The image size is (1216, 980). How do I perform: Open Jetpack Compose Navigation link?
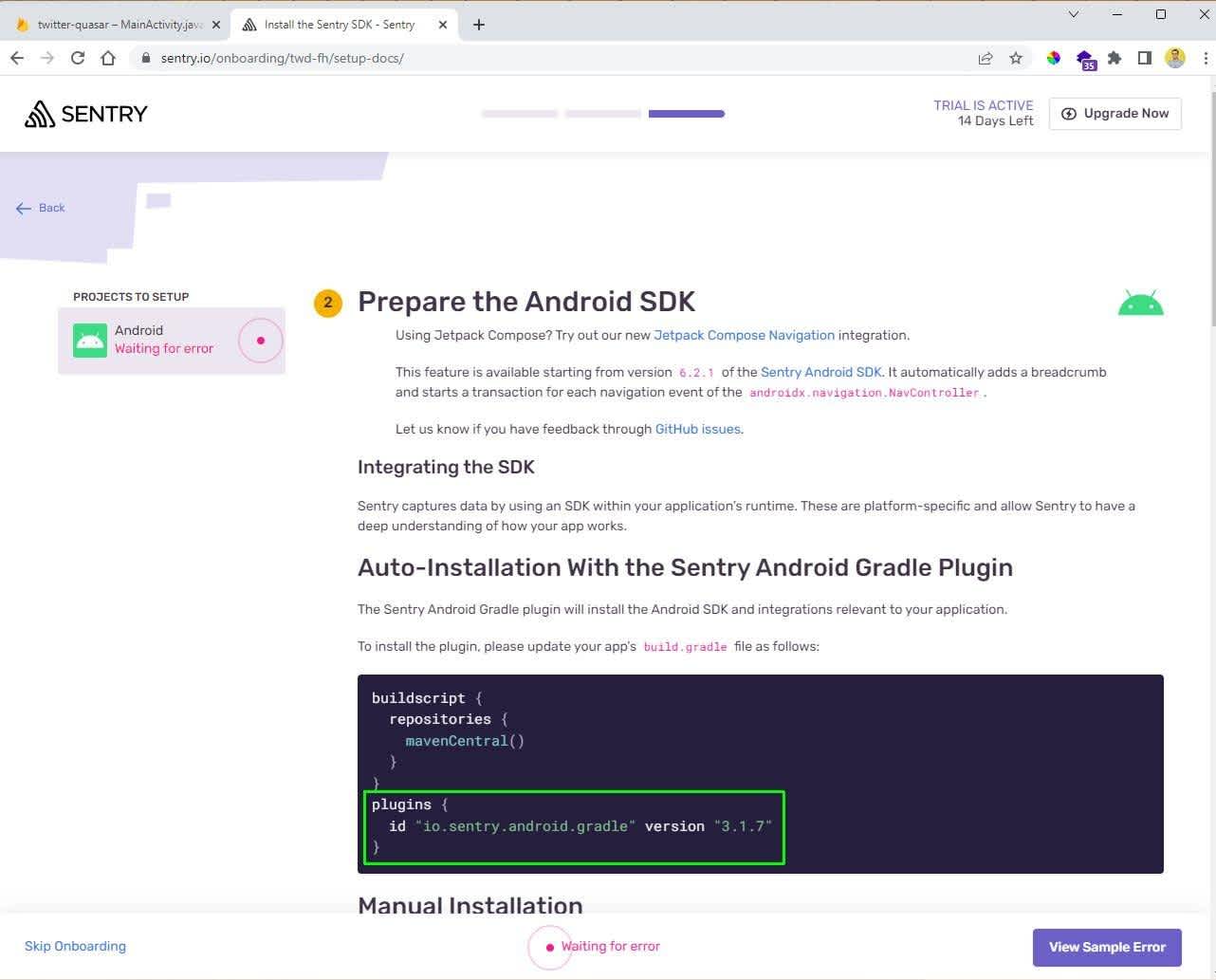coord(745,335)
